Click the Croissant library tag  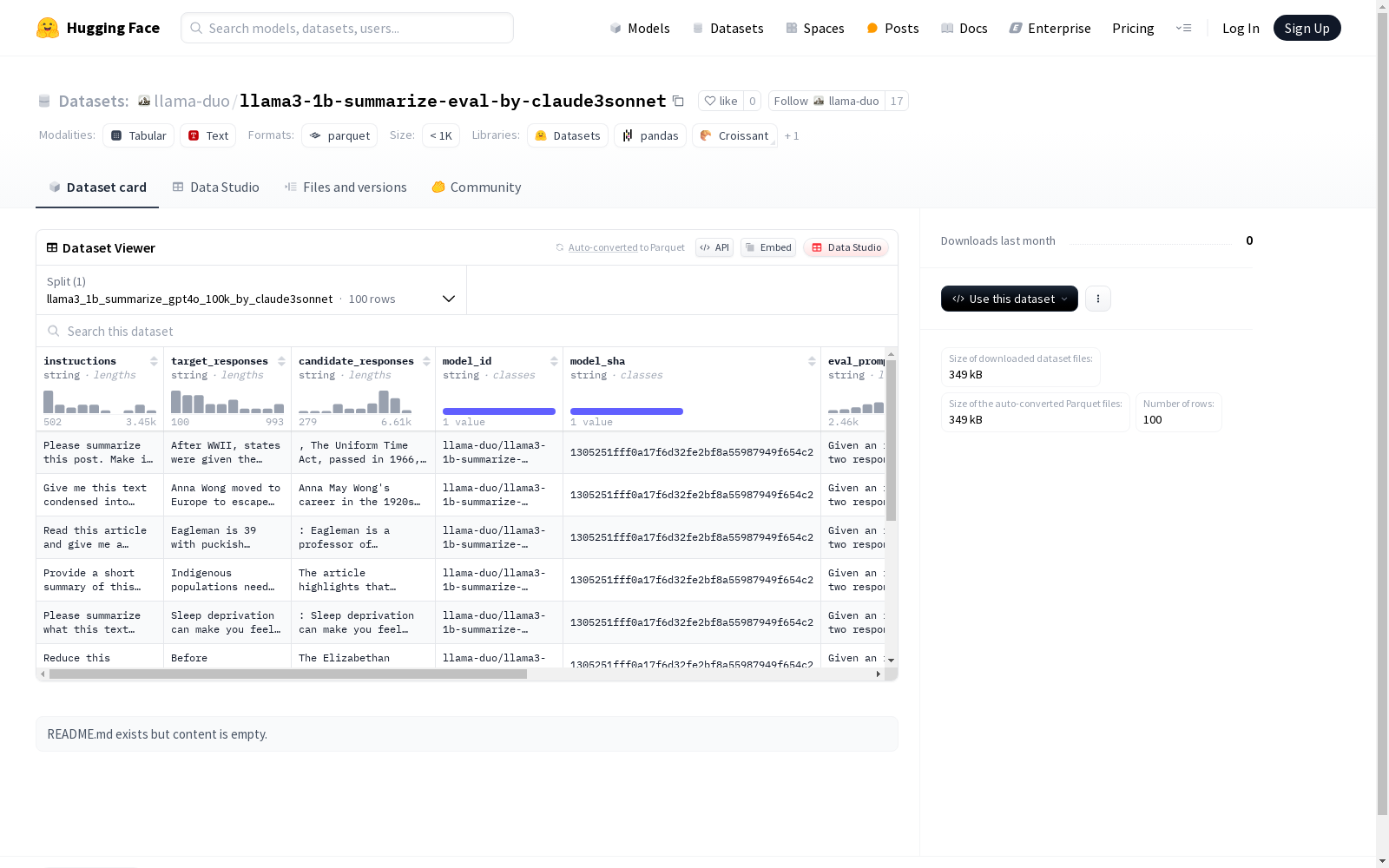[734, 135]
